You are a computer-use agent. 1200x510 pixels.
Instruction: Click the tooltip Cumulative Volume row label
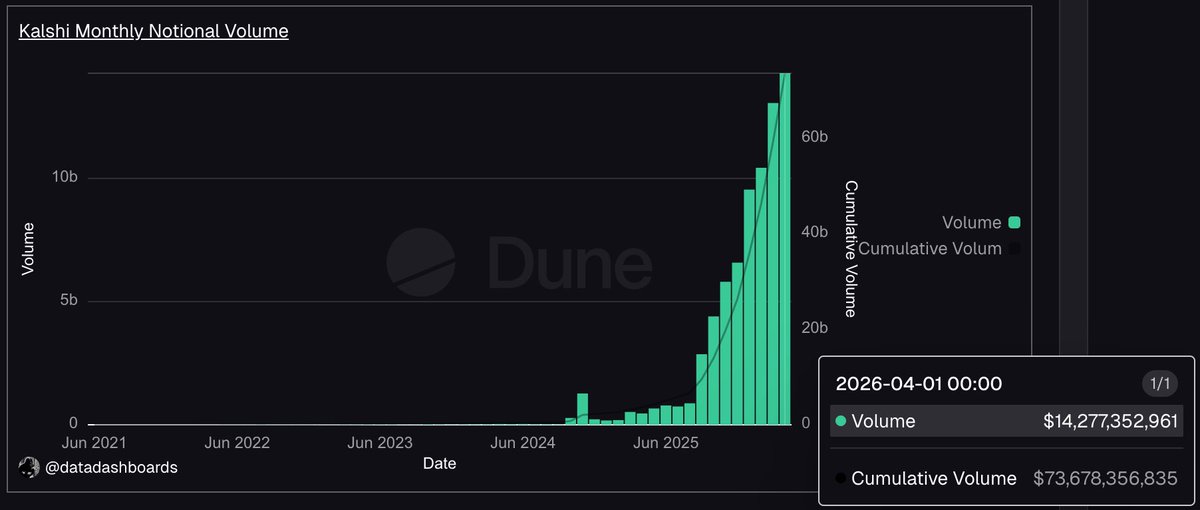(934, 479)
